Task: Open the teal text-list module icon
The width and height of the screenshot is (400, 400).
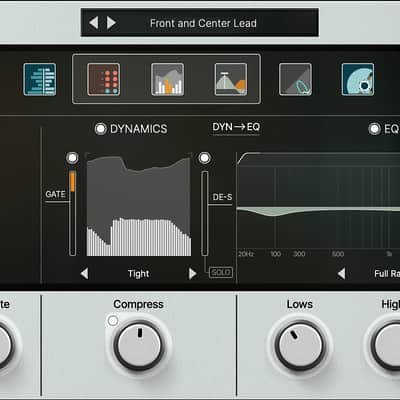Action: (x=40, y=80)
